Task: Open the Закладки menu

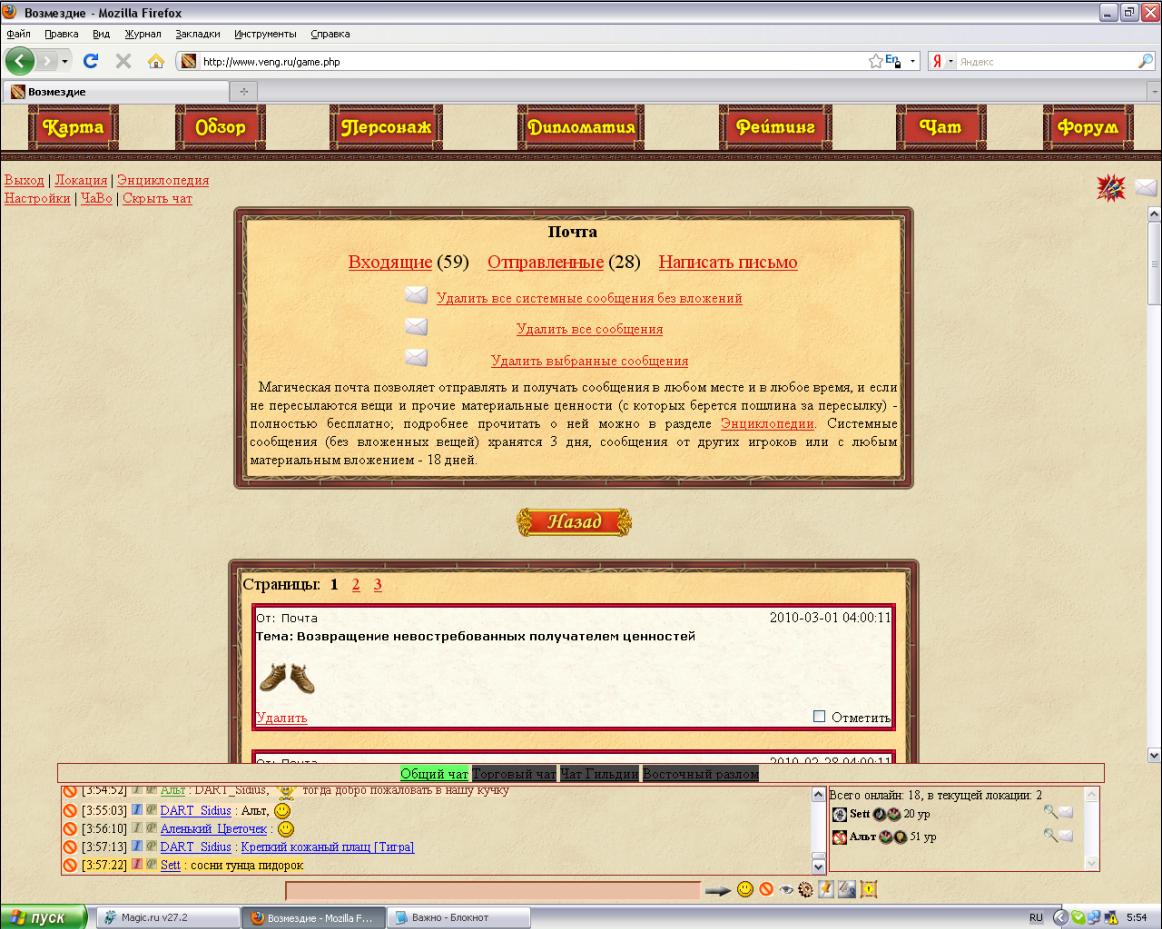Action: coord(198,34)
